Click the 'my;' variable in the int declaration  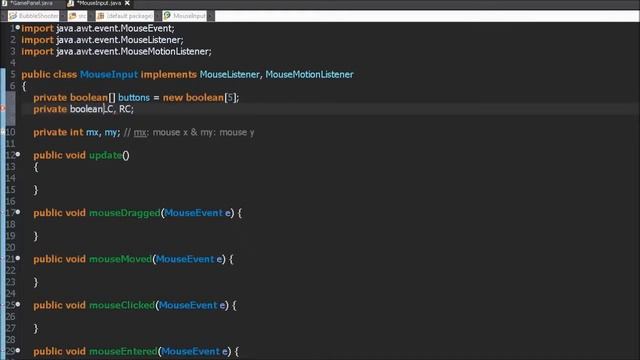[112, 132]
